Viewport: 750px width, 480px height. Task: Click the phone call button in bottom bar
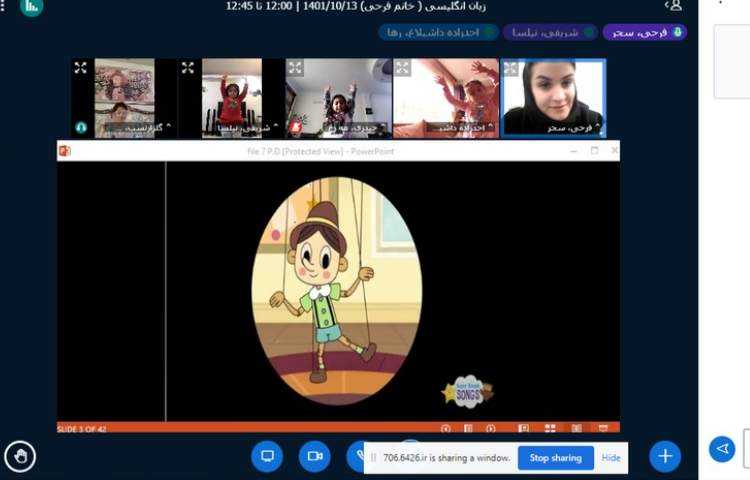point(355,456)
